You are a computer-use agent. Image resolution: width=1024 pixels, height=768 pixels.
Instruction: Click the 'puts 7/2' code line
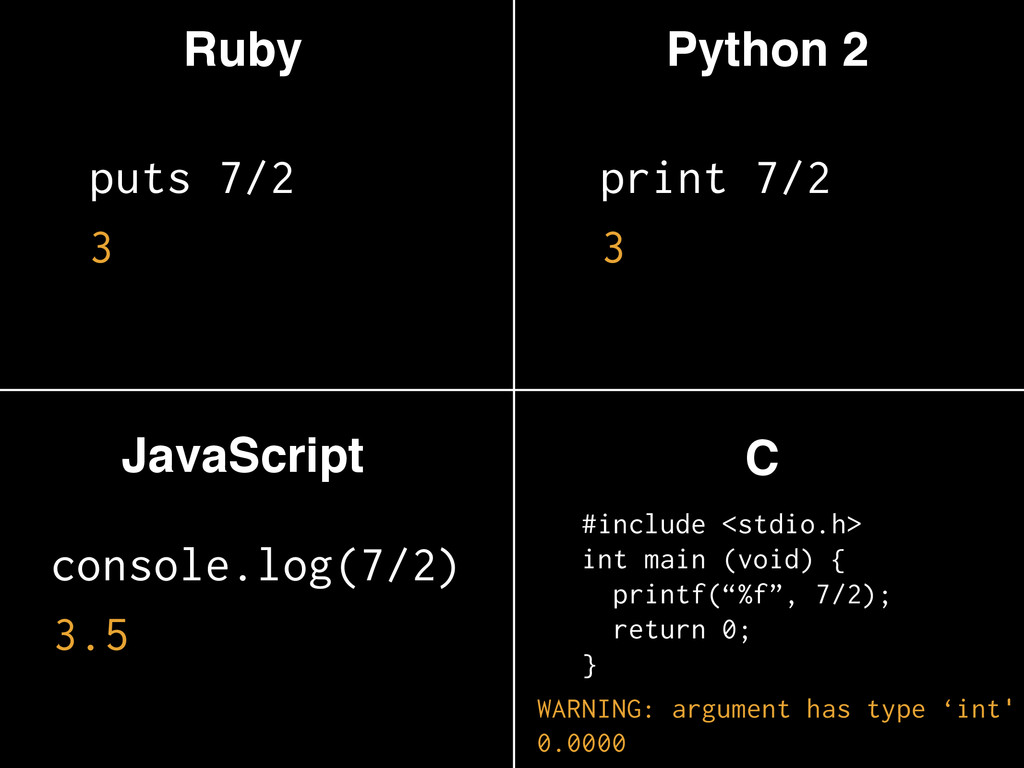click(192, 180)
